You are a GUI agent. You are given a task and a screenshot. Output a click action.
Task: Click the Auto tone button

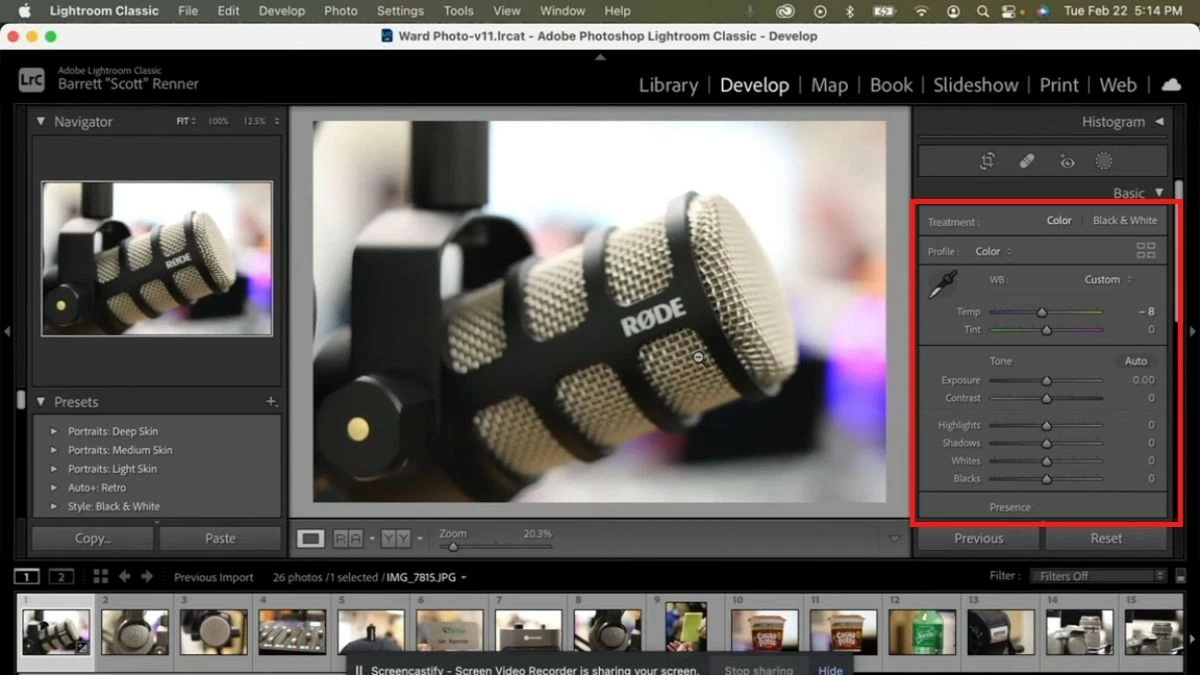pyautogui.click(x=1135, y=360)
